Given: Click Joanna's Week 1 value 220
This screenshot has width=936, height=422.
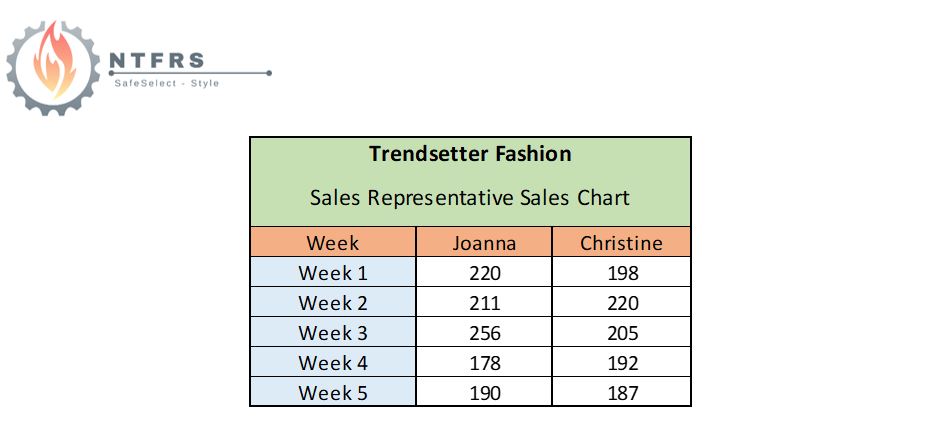Looking at the screenshot, I should click(484, 272).
